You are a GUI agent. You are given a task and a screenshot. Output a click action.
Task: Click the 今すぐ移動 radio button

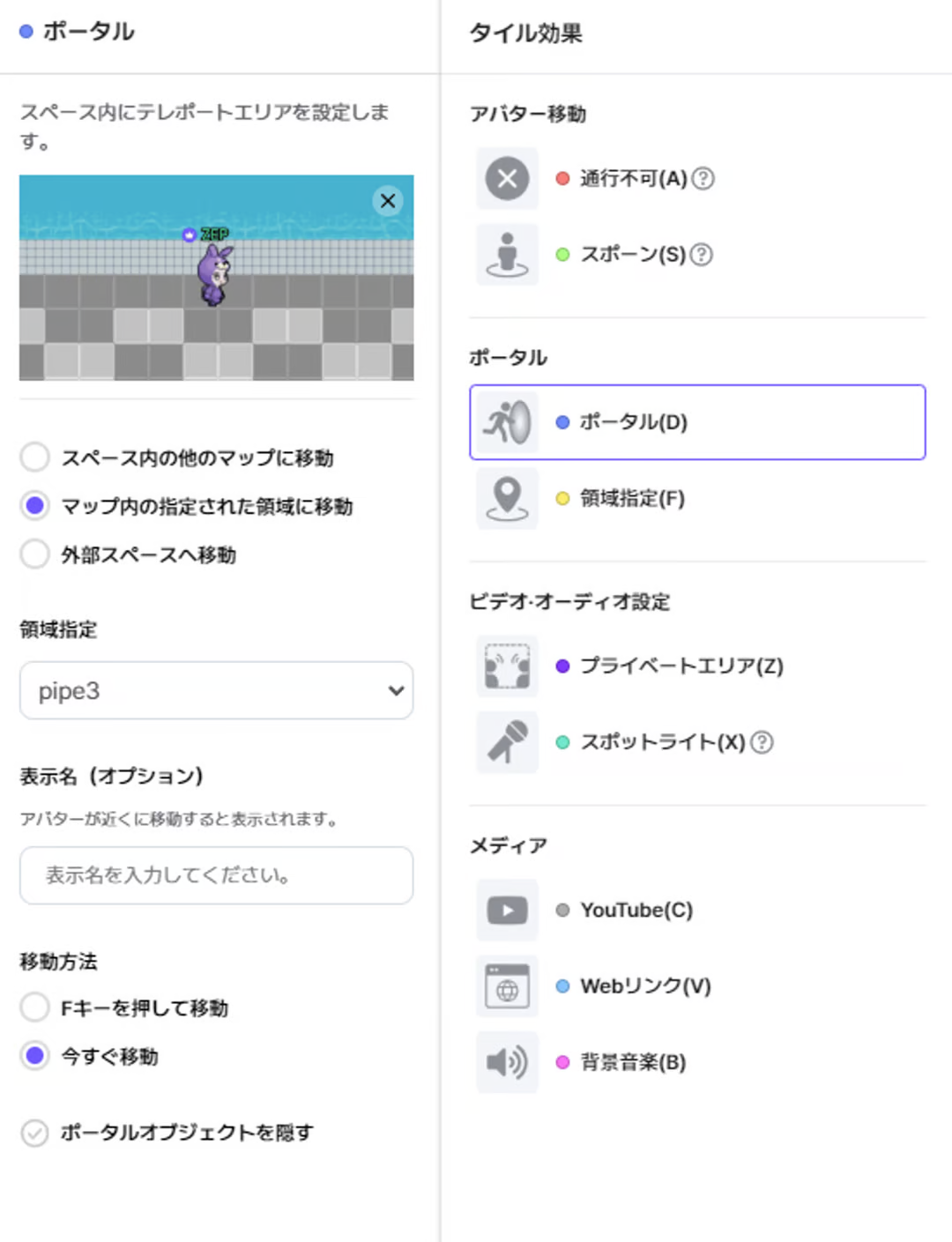[x=35, y=1055]
